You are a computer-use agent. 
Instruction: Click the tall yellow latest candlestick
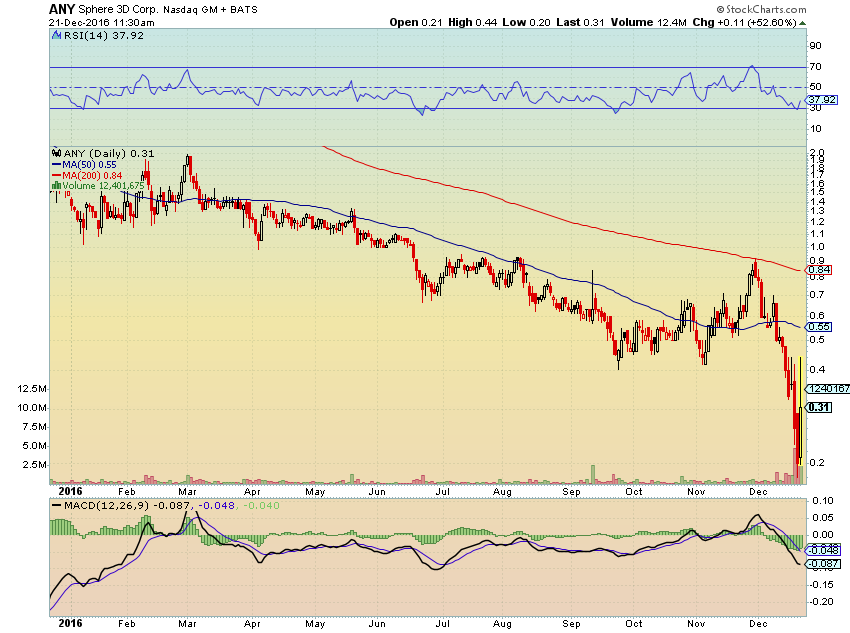tap(801, 410)
